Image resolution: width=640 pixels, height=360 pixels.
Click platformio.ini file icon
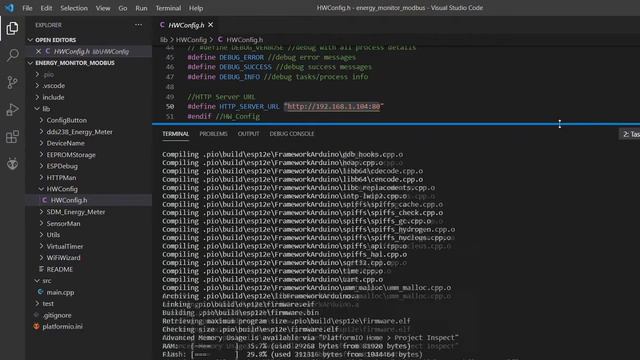tap(36, 326)
